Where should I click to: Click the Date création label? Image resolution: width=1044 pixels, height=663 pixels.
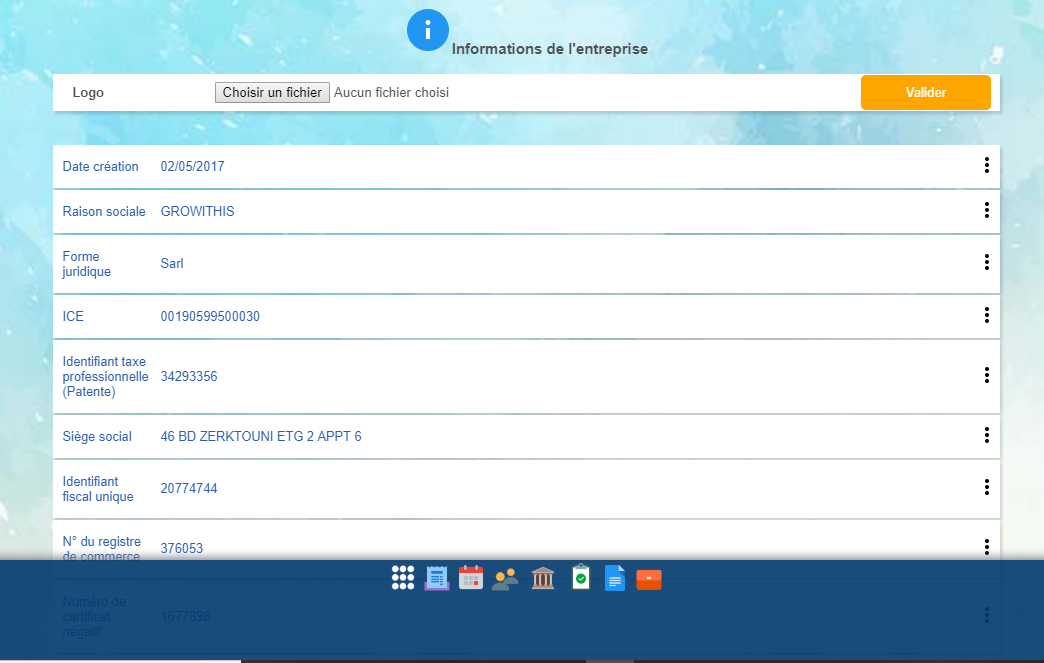101,166
